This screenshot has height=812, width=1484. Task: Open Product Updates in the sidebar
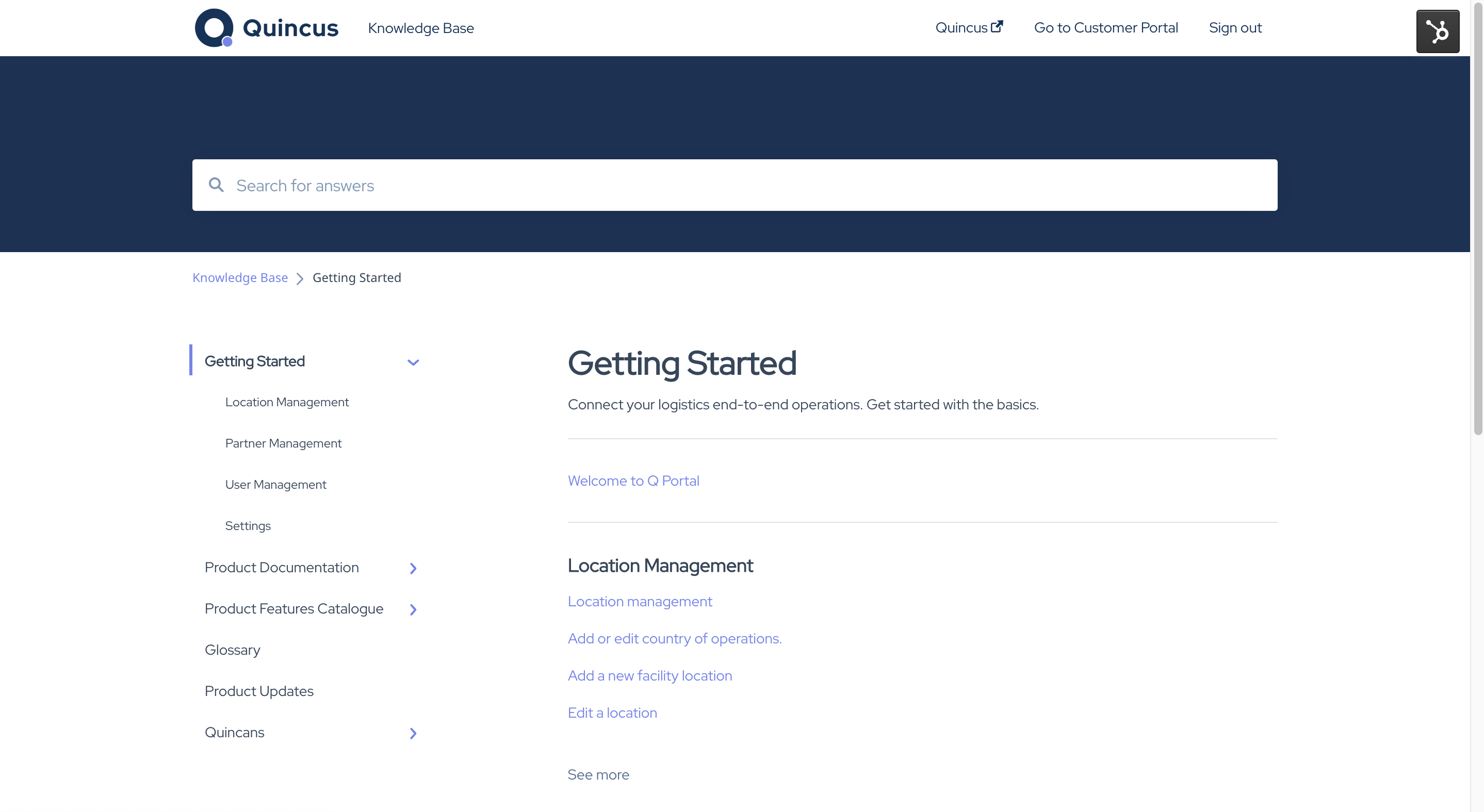click(x=258, y=691)
